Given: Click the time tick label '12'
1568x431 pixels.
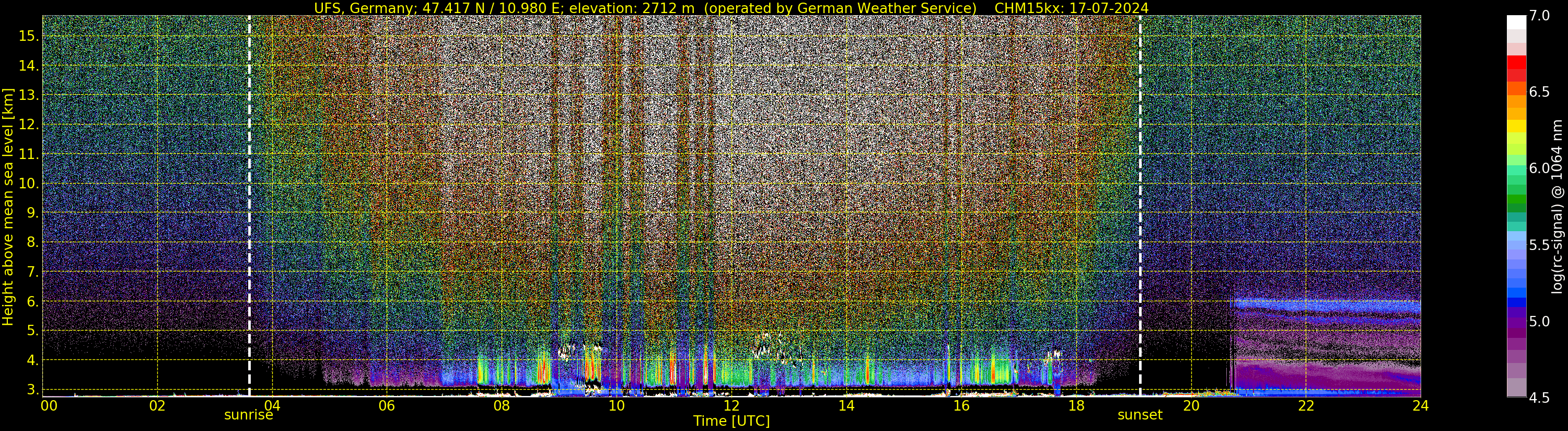Looking at the screenshot, I should [731, 405].
